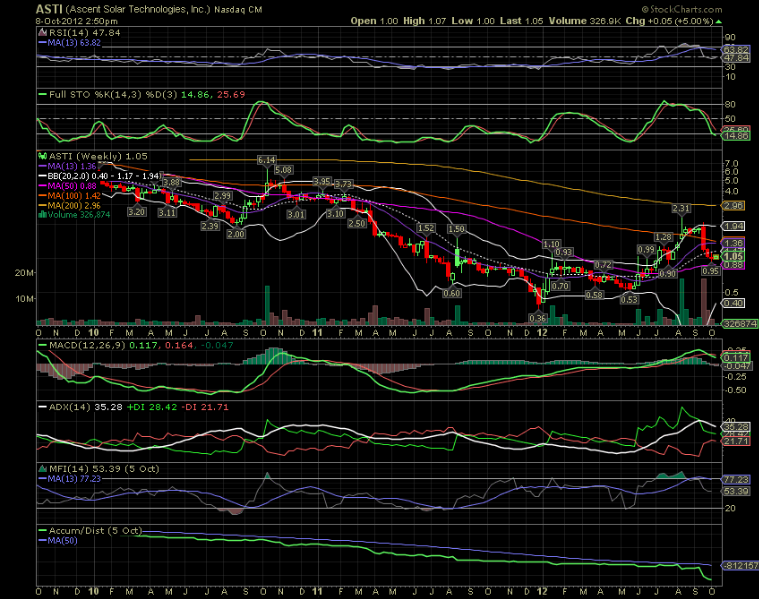Click the -812157 Accum/Dist axis tag

click(x=740, y=566)
